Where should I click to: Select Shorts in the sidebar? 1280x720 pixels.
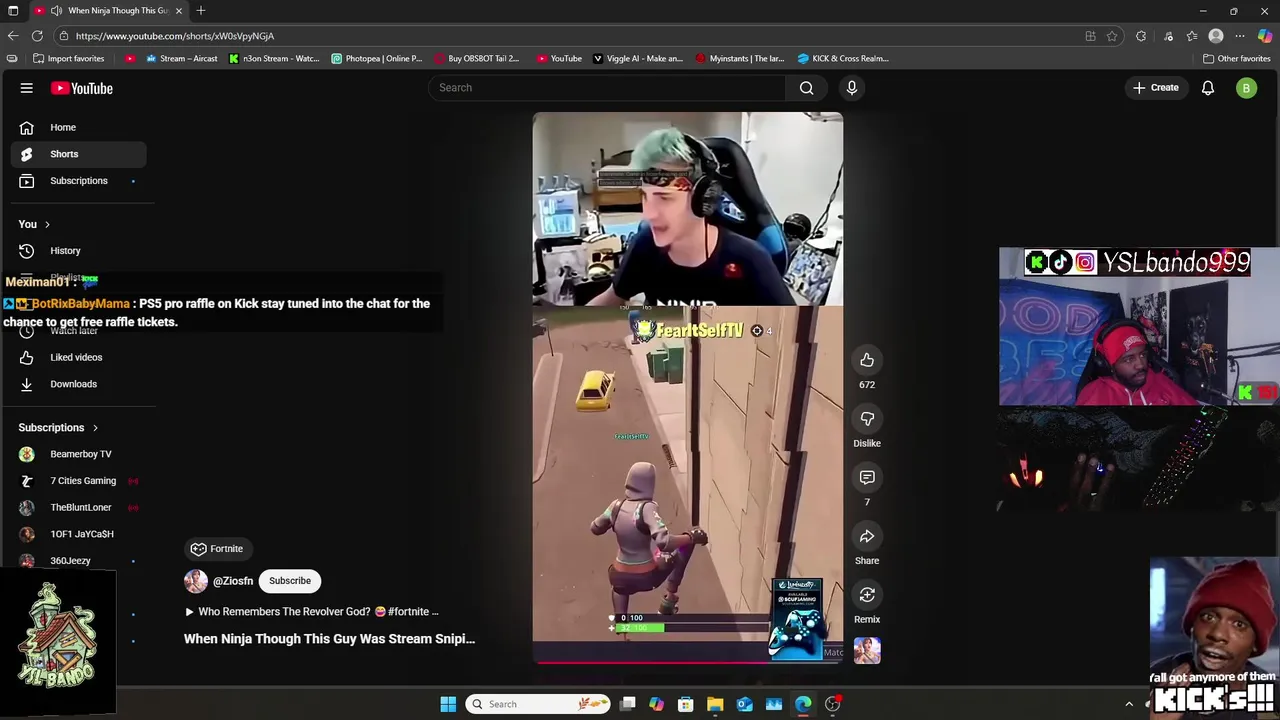pyautogui.click(x=78, y=154)
